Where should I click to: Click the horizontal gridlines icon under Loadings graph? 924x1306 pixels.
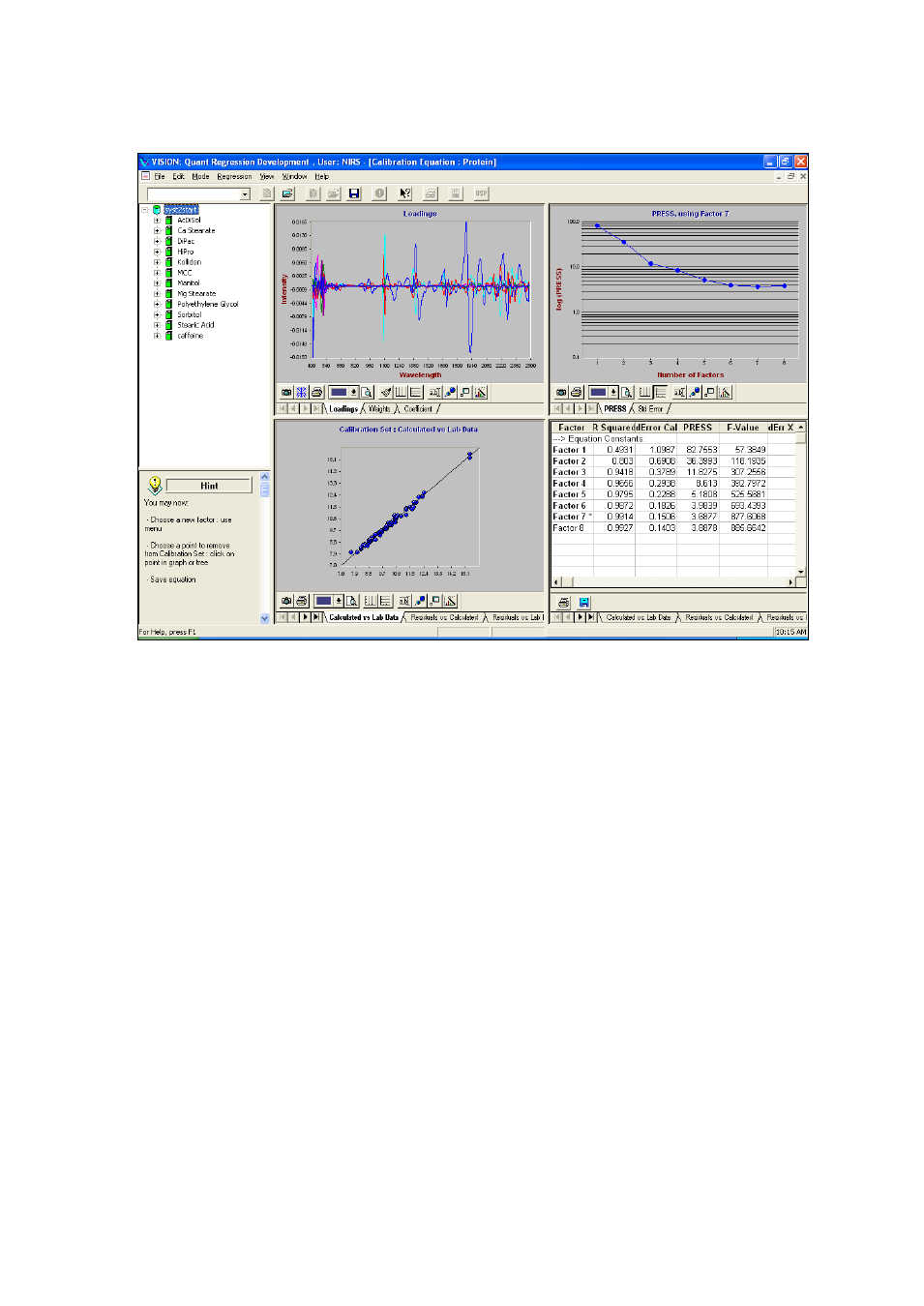pyautogui.click(x=416, y=393)
